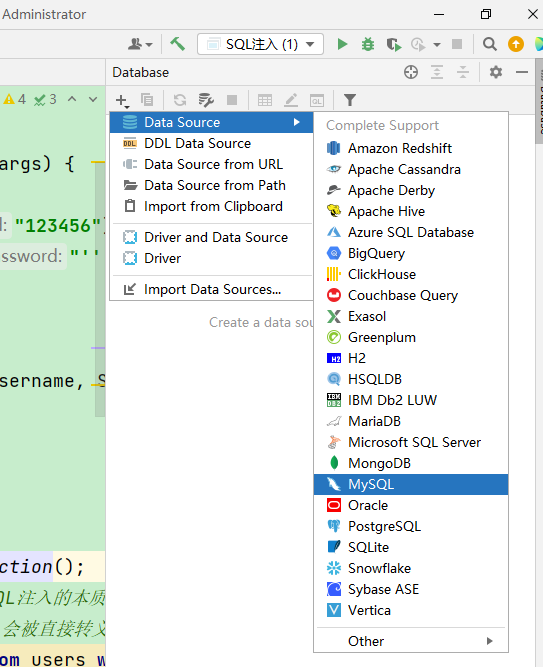Choose SQLite data source
The height and width of the screenshot is (667, 543).
(x=411, y=547)
